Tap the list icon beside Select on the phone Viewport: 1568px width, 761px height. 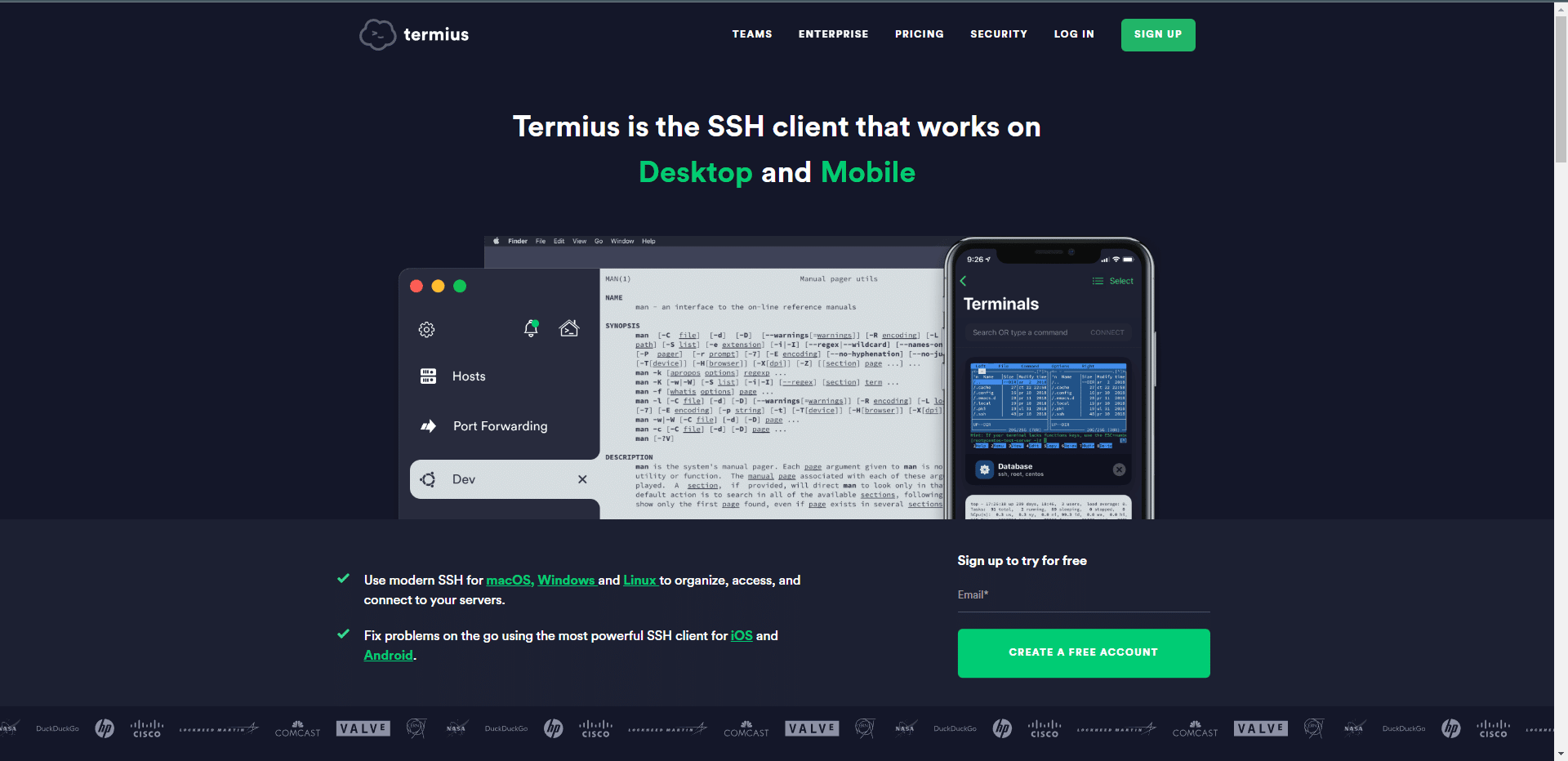(1098, 281)
